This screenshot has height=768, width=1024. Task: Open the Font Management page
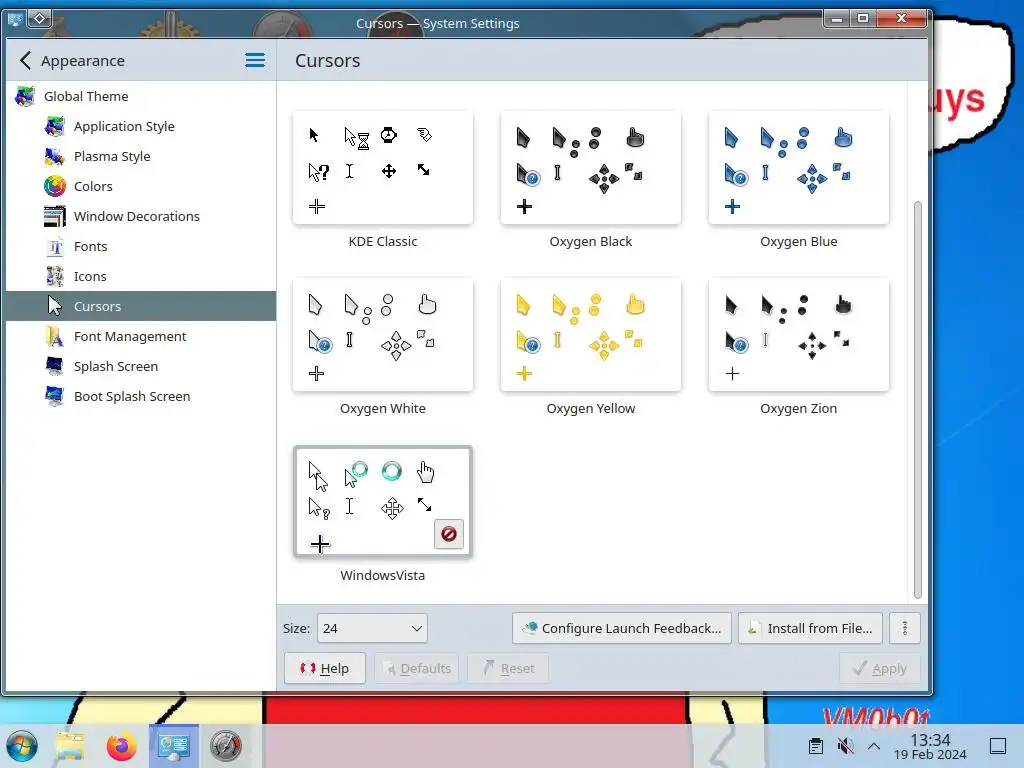pos(141,336)
